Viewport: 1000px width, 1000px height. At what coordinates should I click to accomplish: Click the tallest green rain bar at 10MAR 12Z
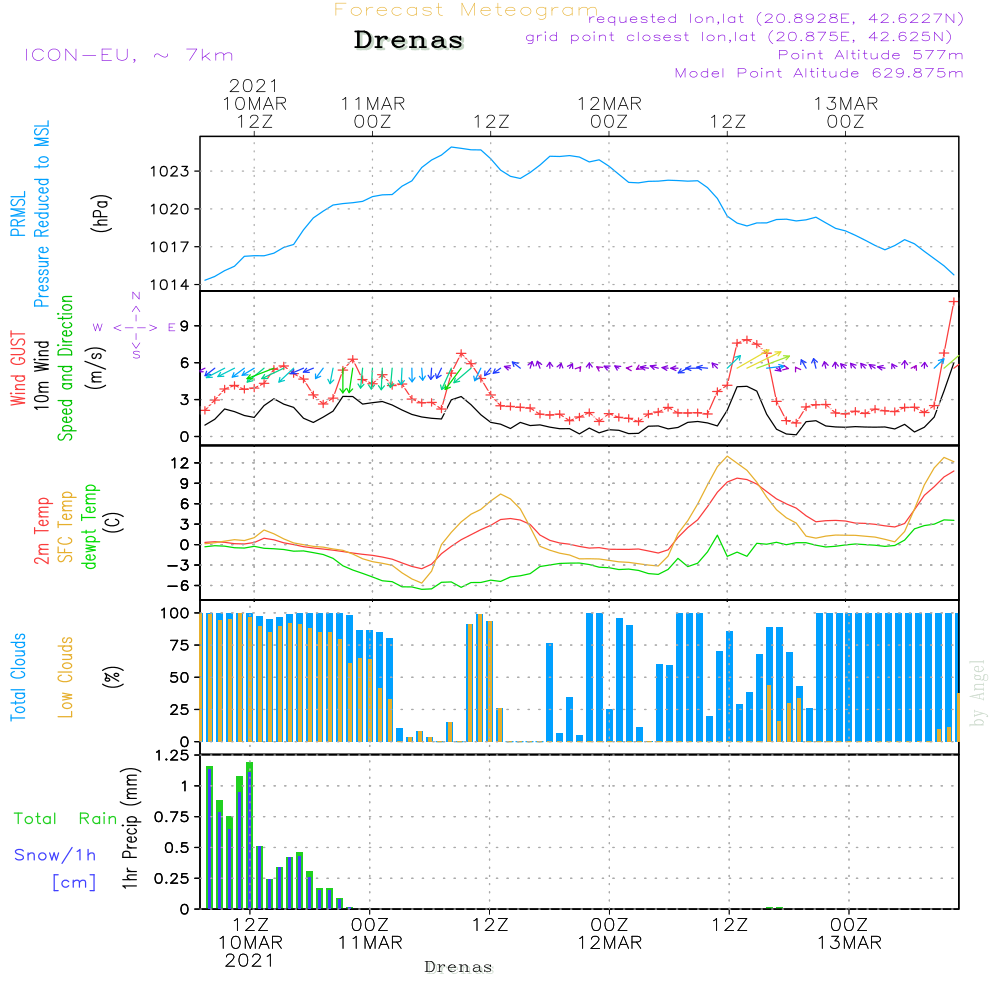(x=249, y=835)
